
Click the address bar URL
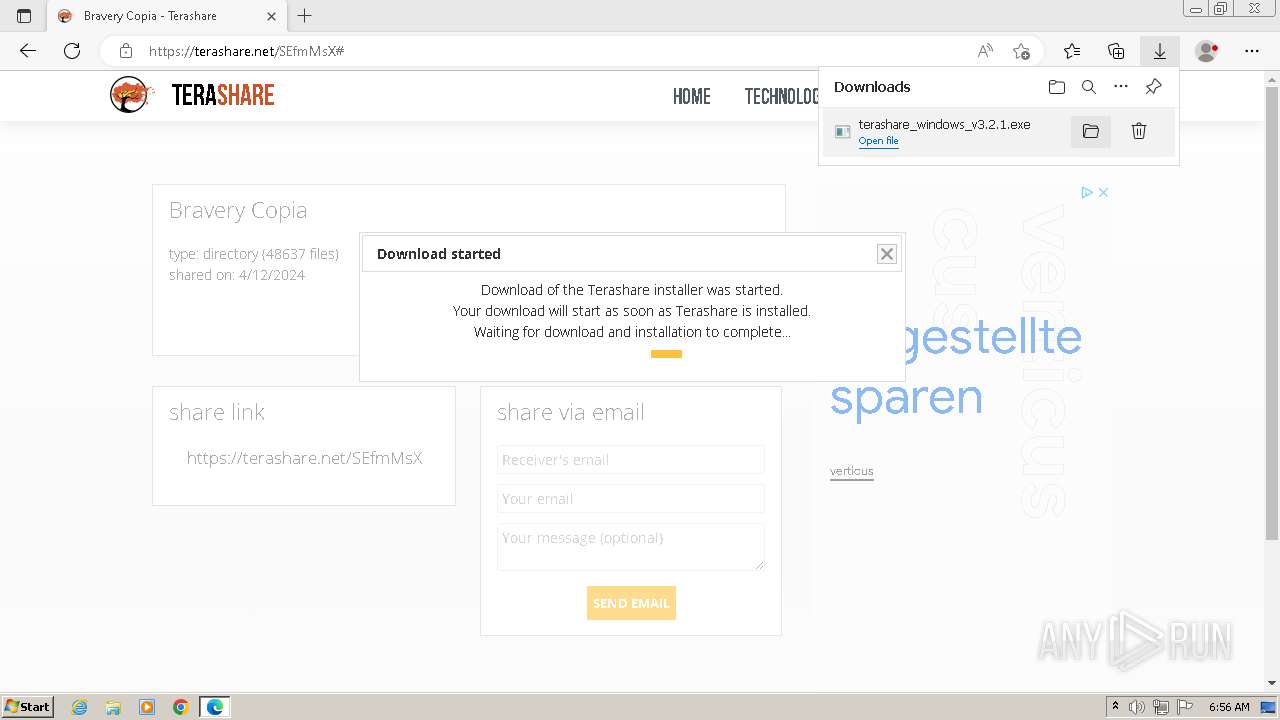pyautogui.click(x=246, y=51)
